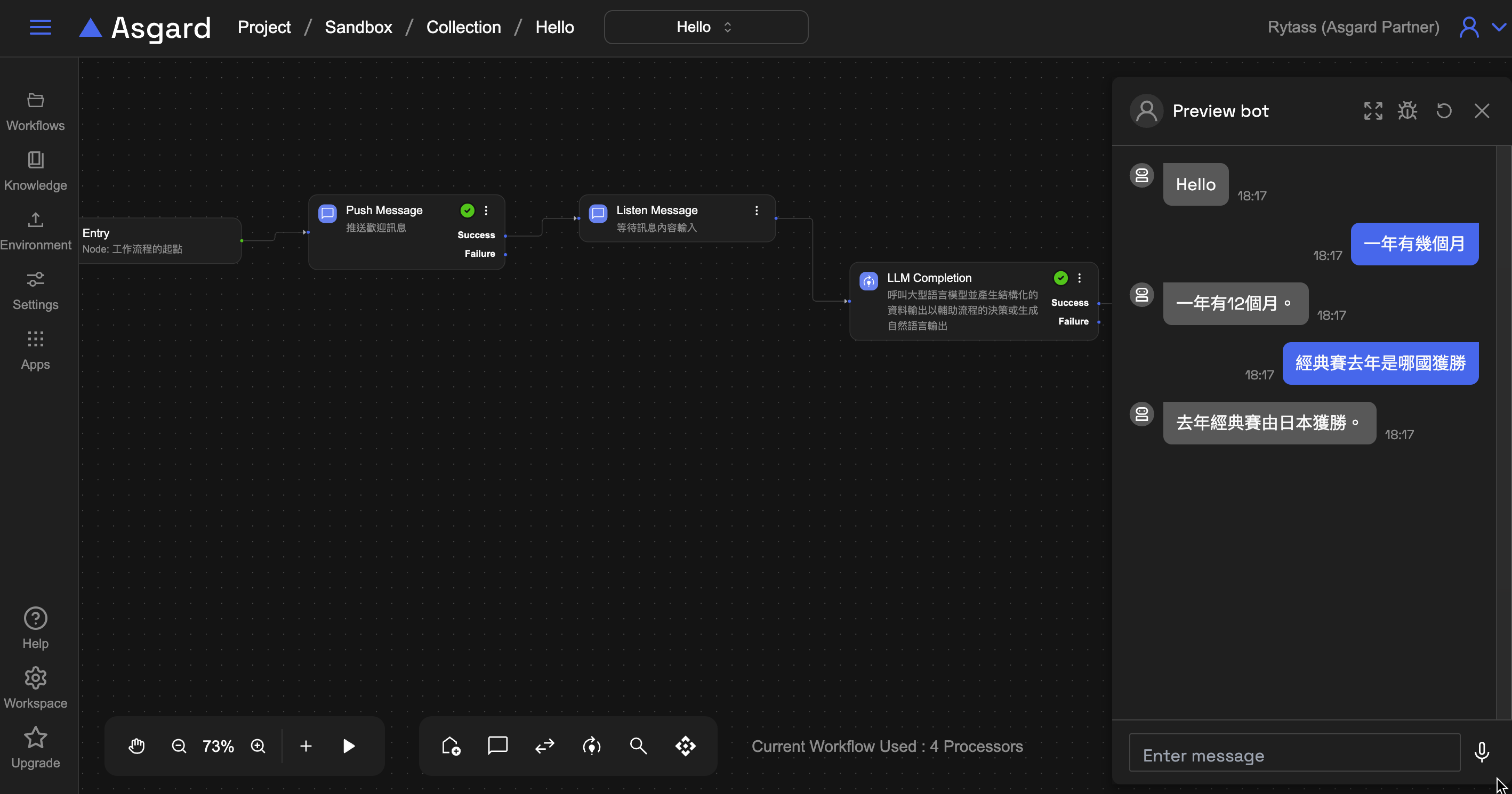Click the add entry node icon
The width and height of the screenshot is (1512, 794).
[x=450, y=746]
